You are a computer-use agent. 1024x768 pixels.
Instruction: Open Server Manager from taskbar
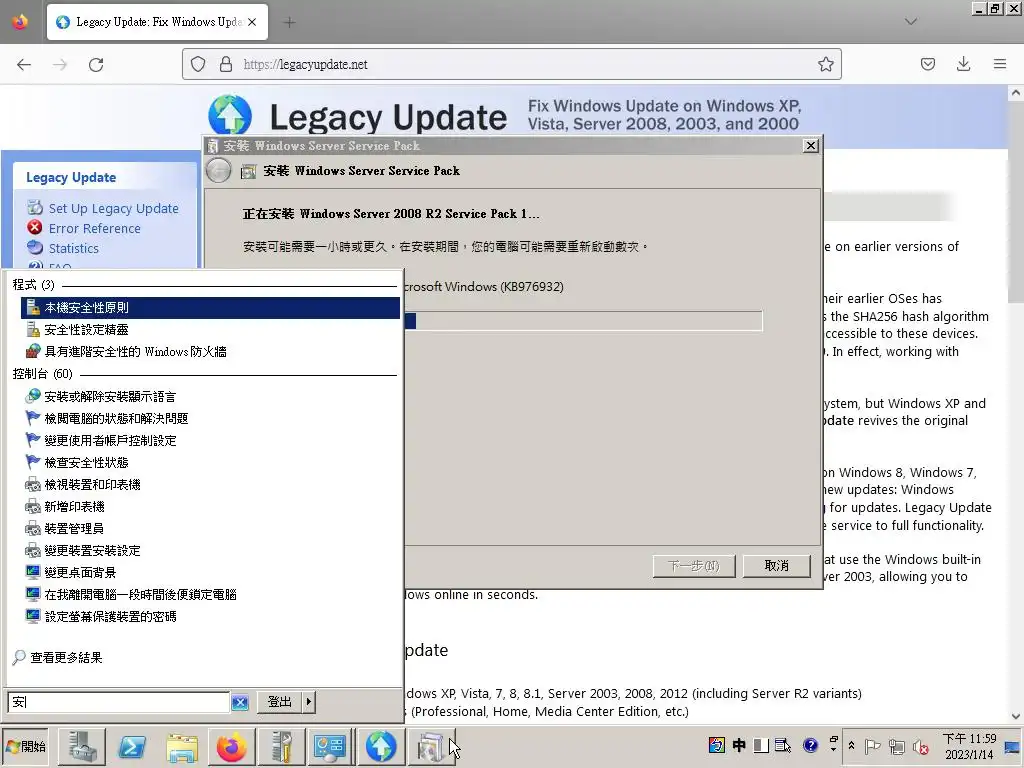pos(82,746)
